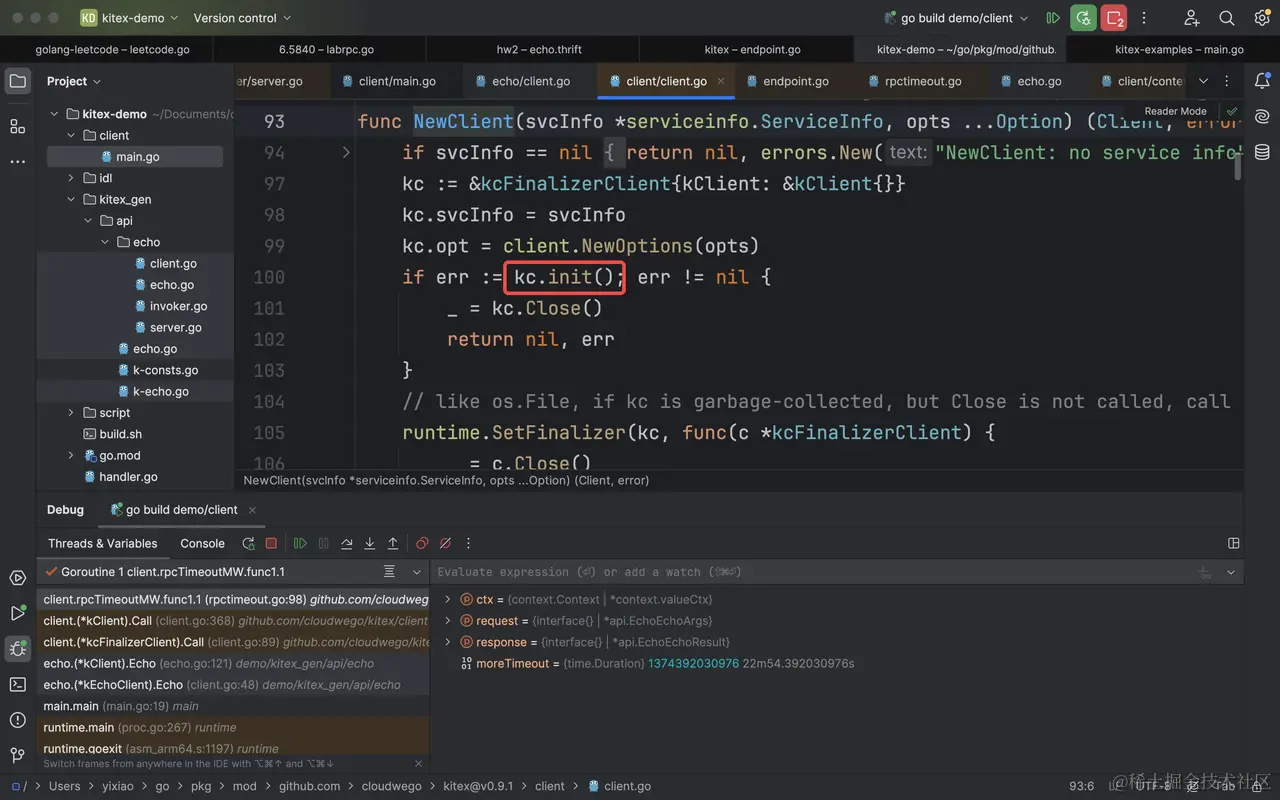1280x800 pixels.
Task: Select main.main stack frame
Action: [234, 706]
